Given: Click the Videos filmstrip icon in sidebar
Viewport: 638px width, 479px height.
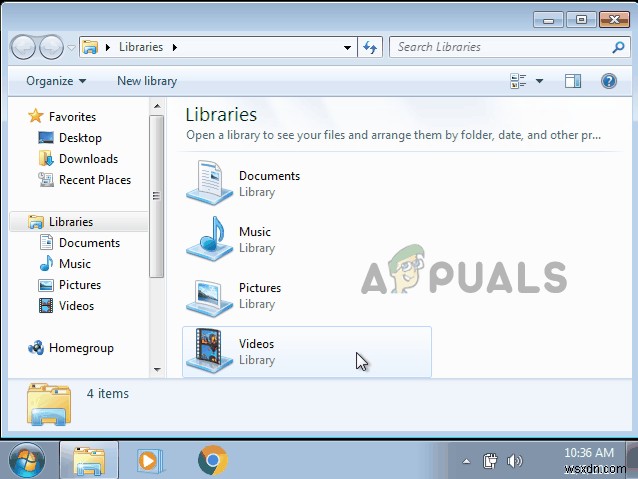Looking at the screenshot, I should 46,306.
